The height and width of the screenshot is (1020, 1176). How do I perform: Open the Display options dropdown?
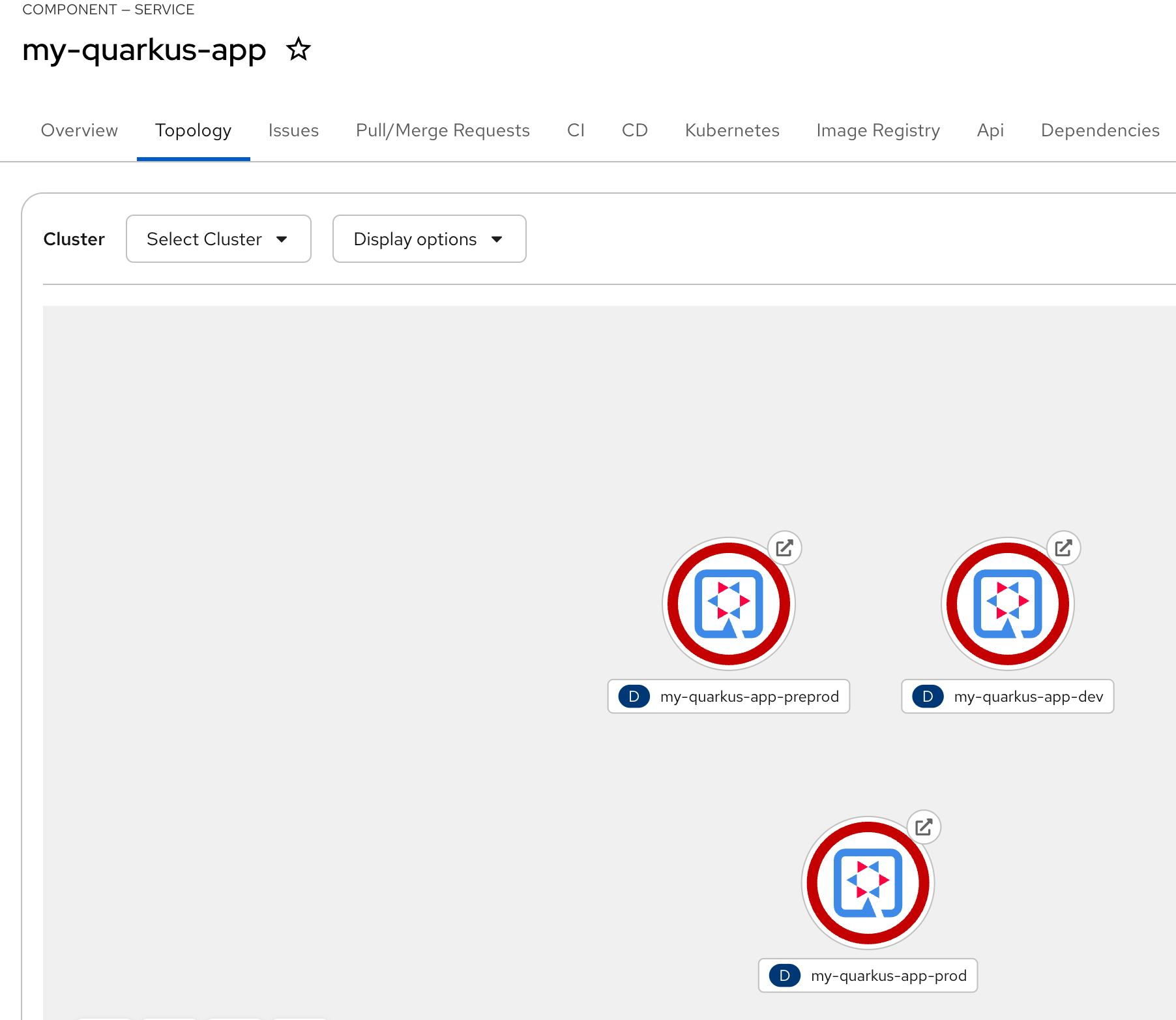(429, 239)
